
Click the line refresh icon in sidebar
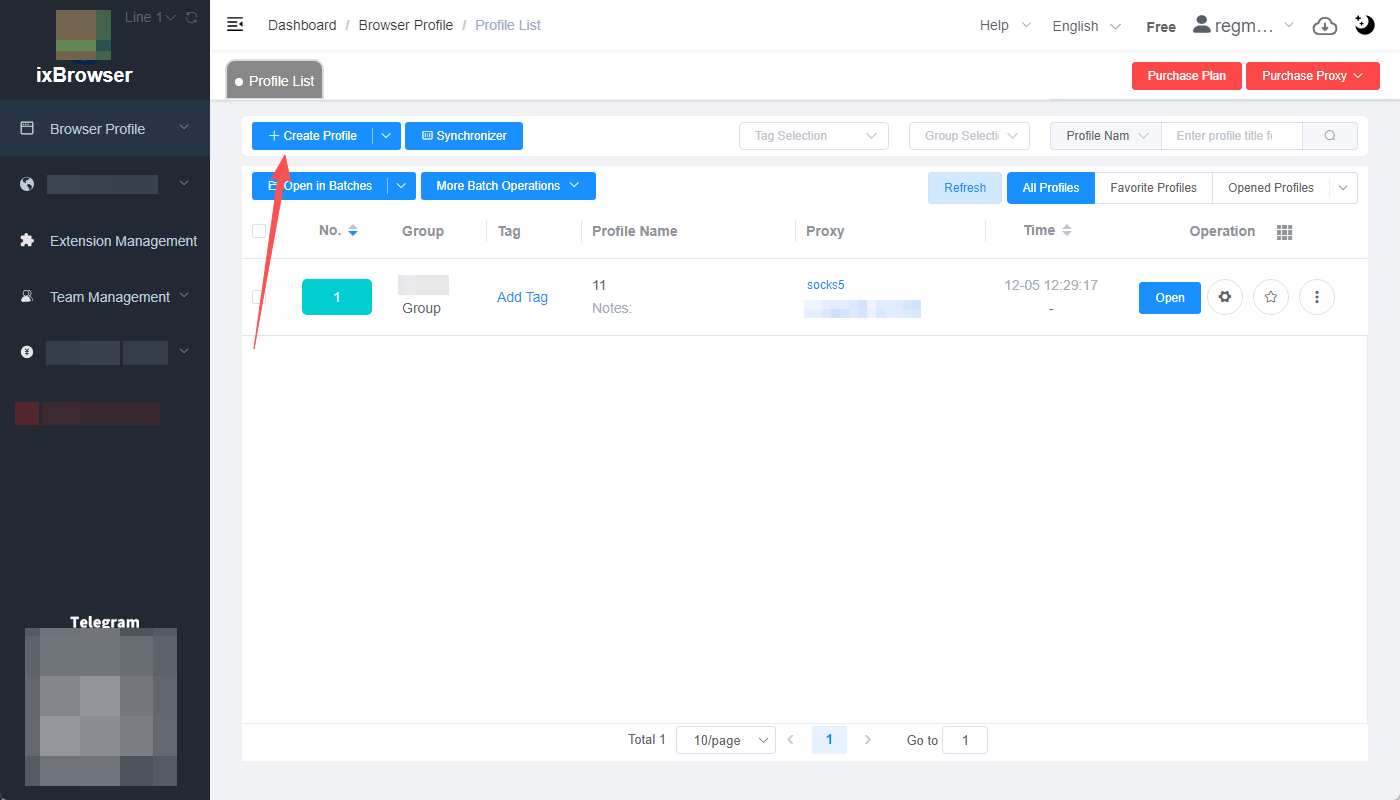pyautogui.click(x=192, y=17)
